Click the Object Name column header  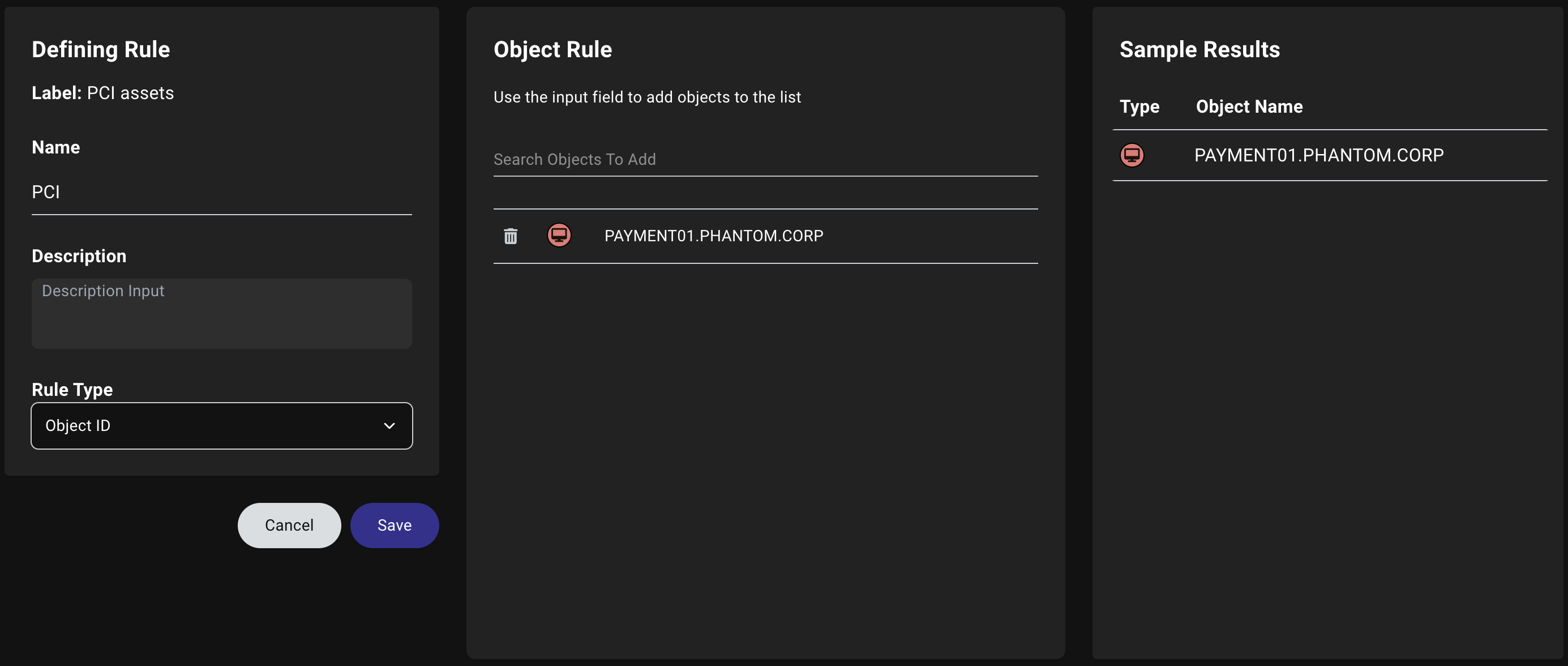tap(1249, 106)
